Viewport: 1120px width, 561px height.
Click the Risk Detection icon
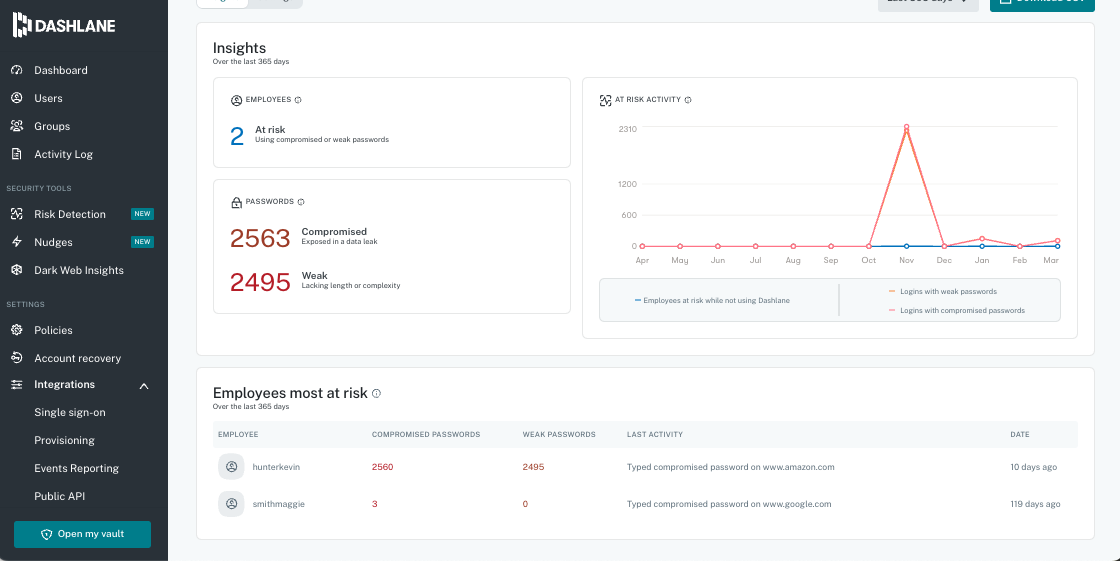17,214
